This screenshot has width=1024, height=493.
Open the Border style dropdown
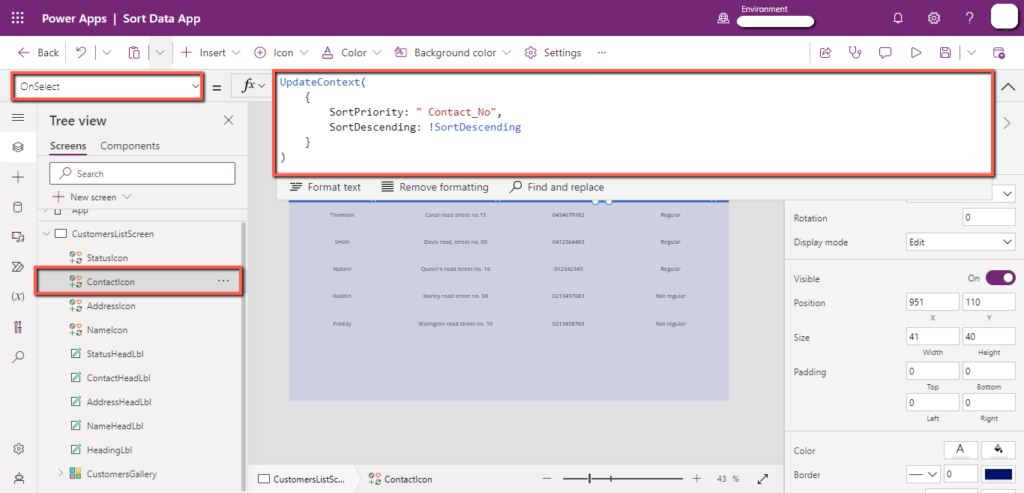coord(923,475)
